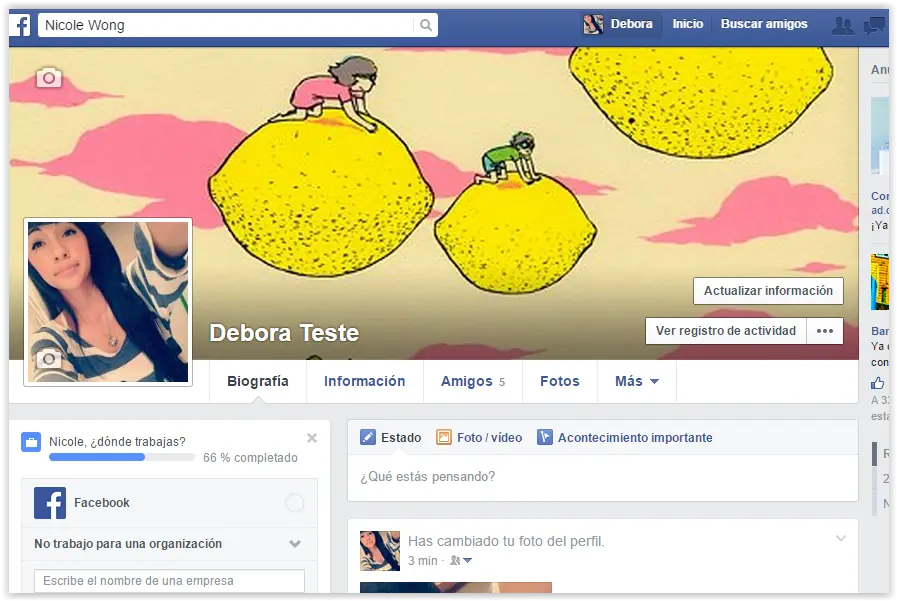Click the audience selector icon under the post
Image resolution: width=897 pixels, height=601 pixels.
click(x=461, y=560)
